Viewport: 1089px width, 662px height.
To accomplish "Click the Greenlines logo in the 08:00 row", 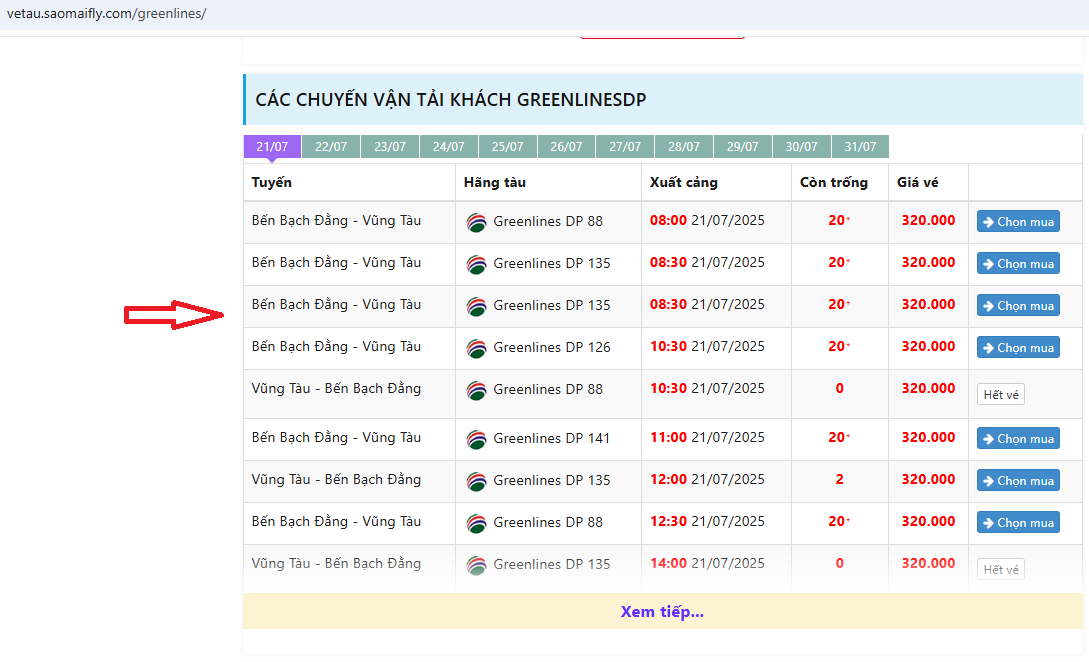I will [x=476, y=222].
